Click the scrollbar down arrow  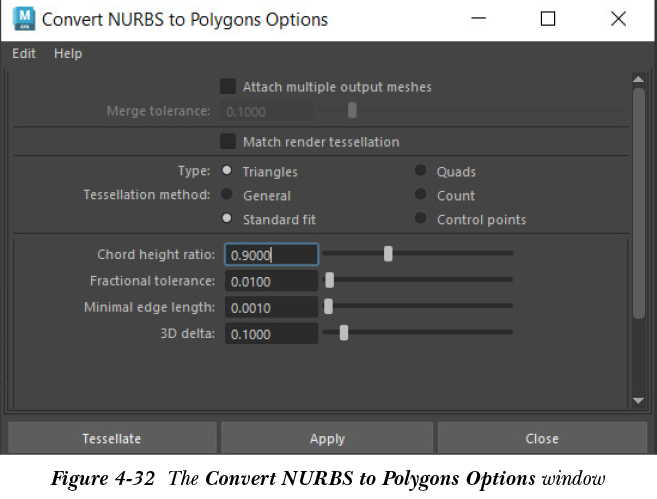(x=639, y=400)
